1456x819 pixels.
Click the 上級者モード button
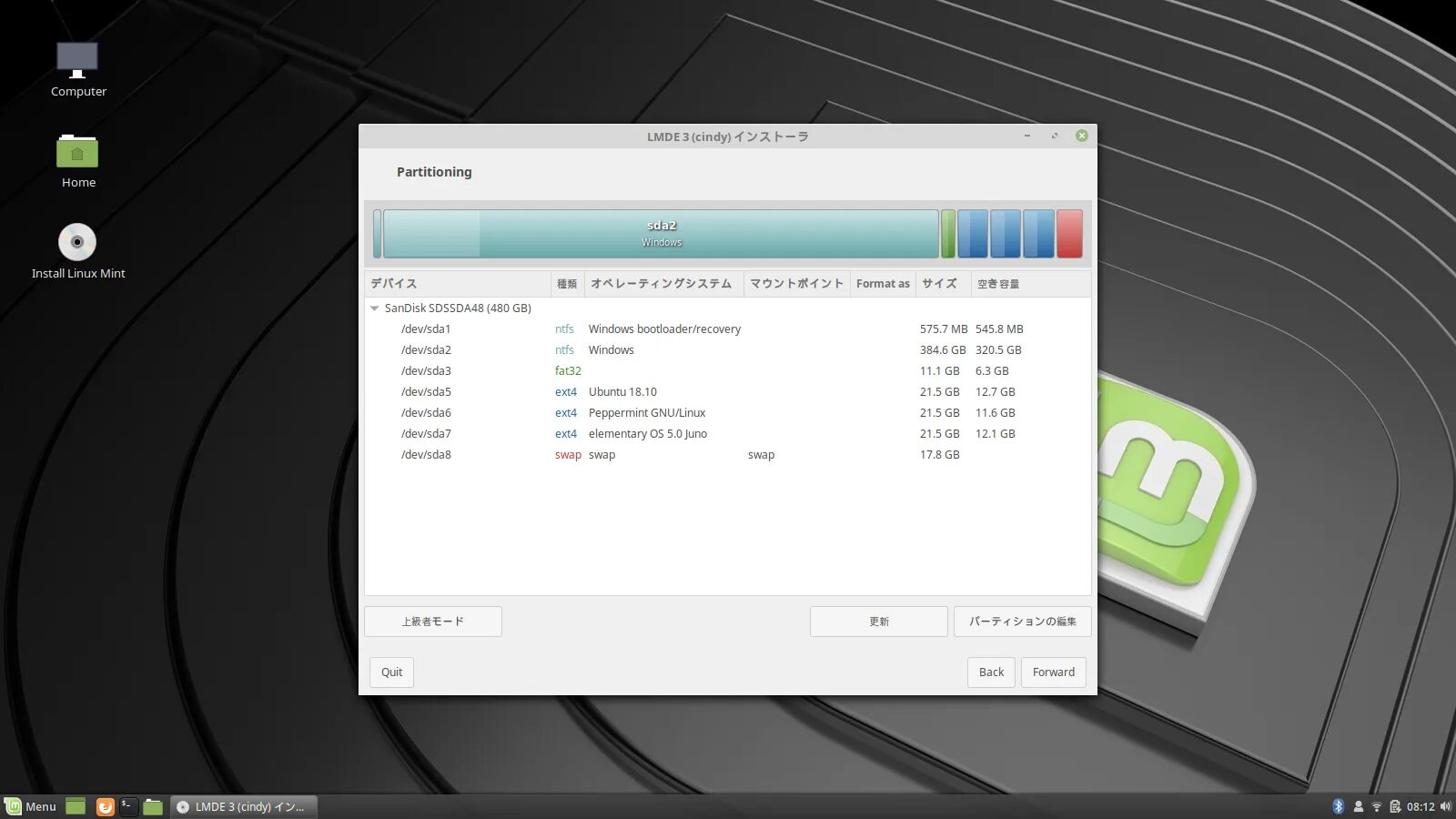433,622
